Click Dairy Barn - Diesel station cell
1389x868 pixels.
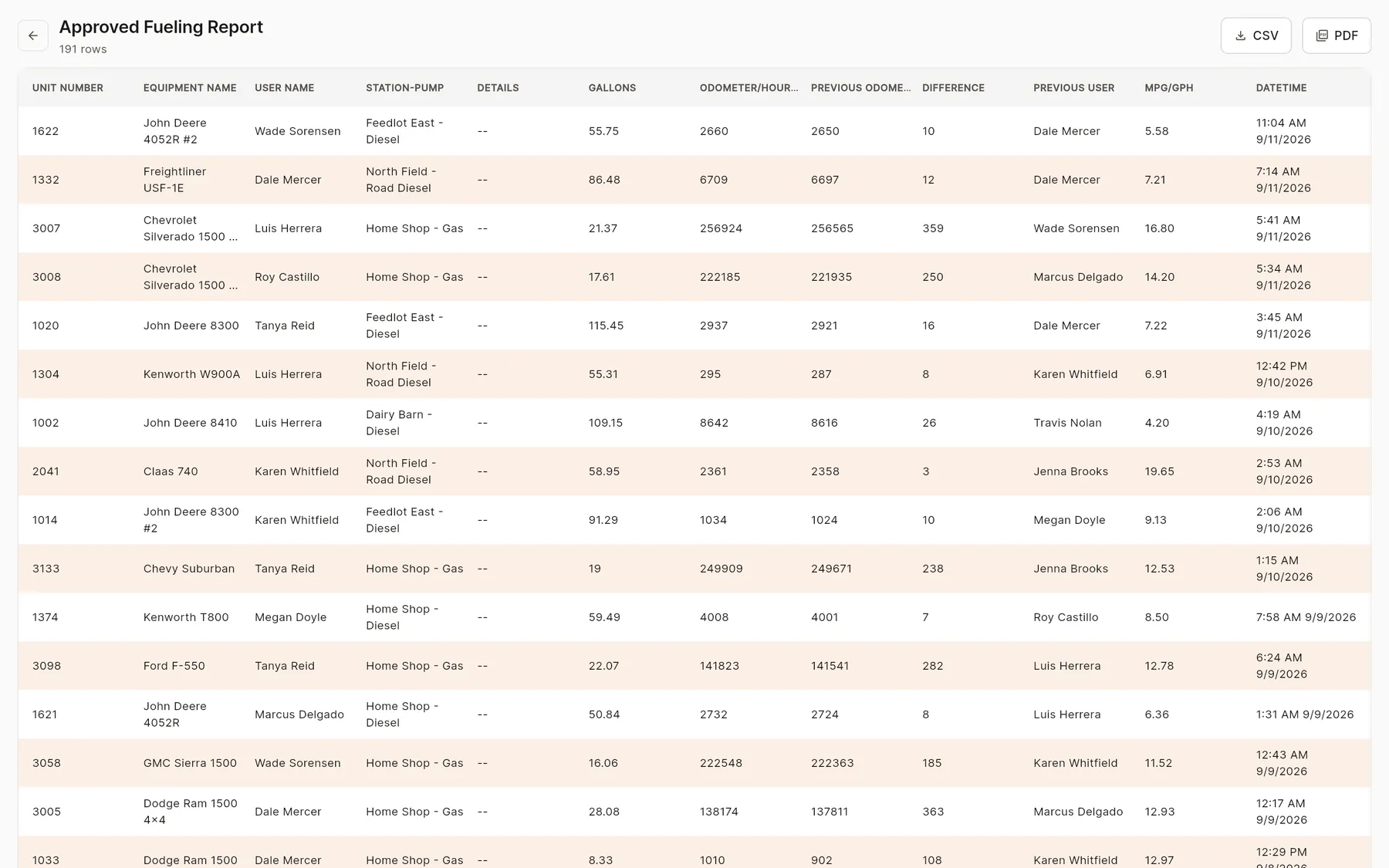[399, 423]
